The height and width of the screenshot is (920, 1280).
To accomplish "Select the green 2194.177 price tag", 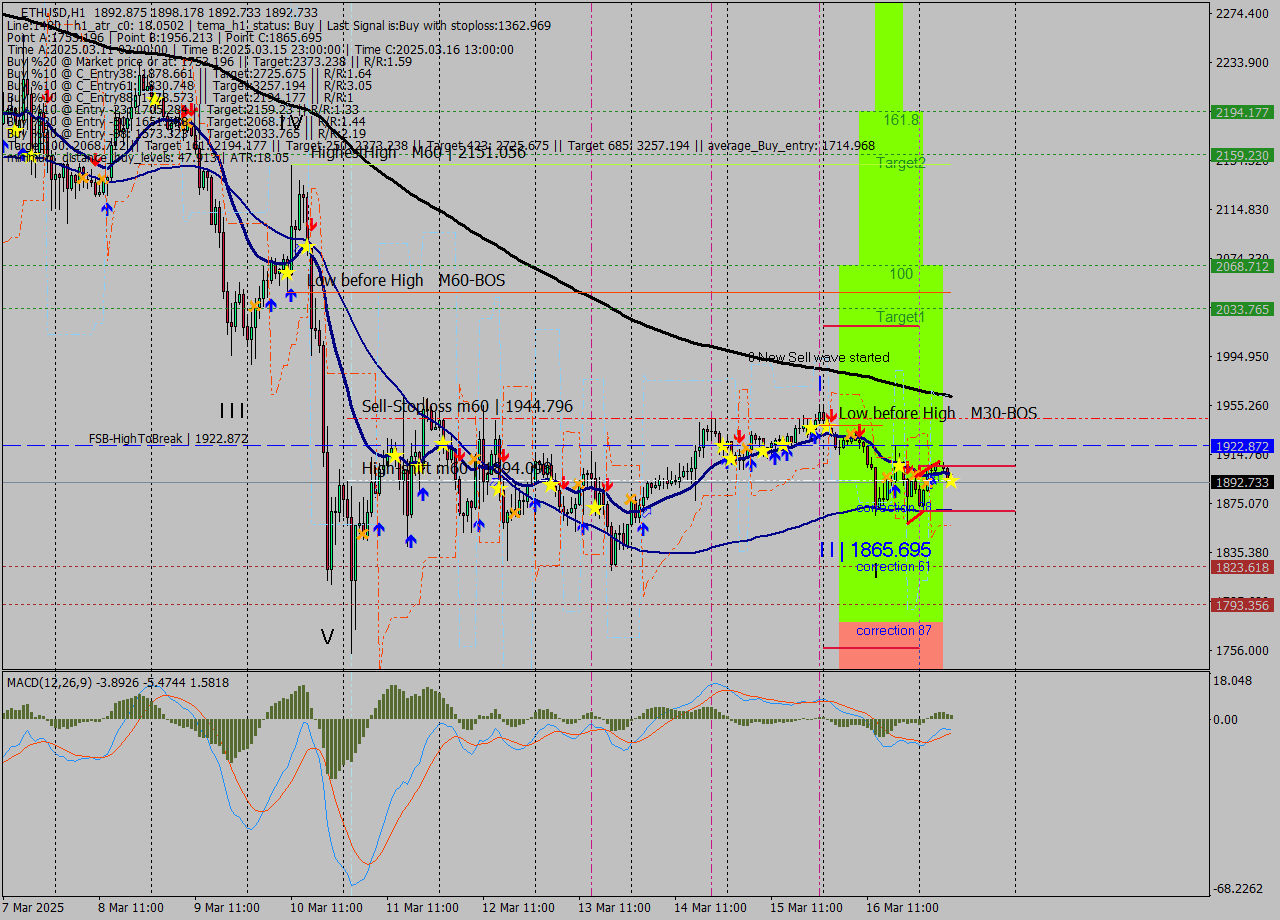I will (1242, 112).
